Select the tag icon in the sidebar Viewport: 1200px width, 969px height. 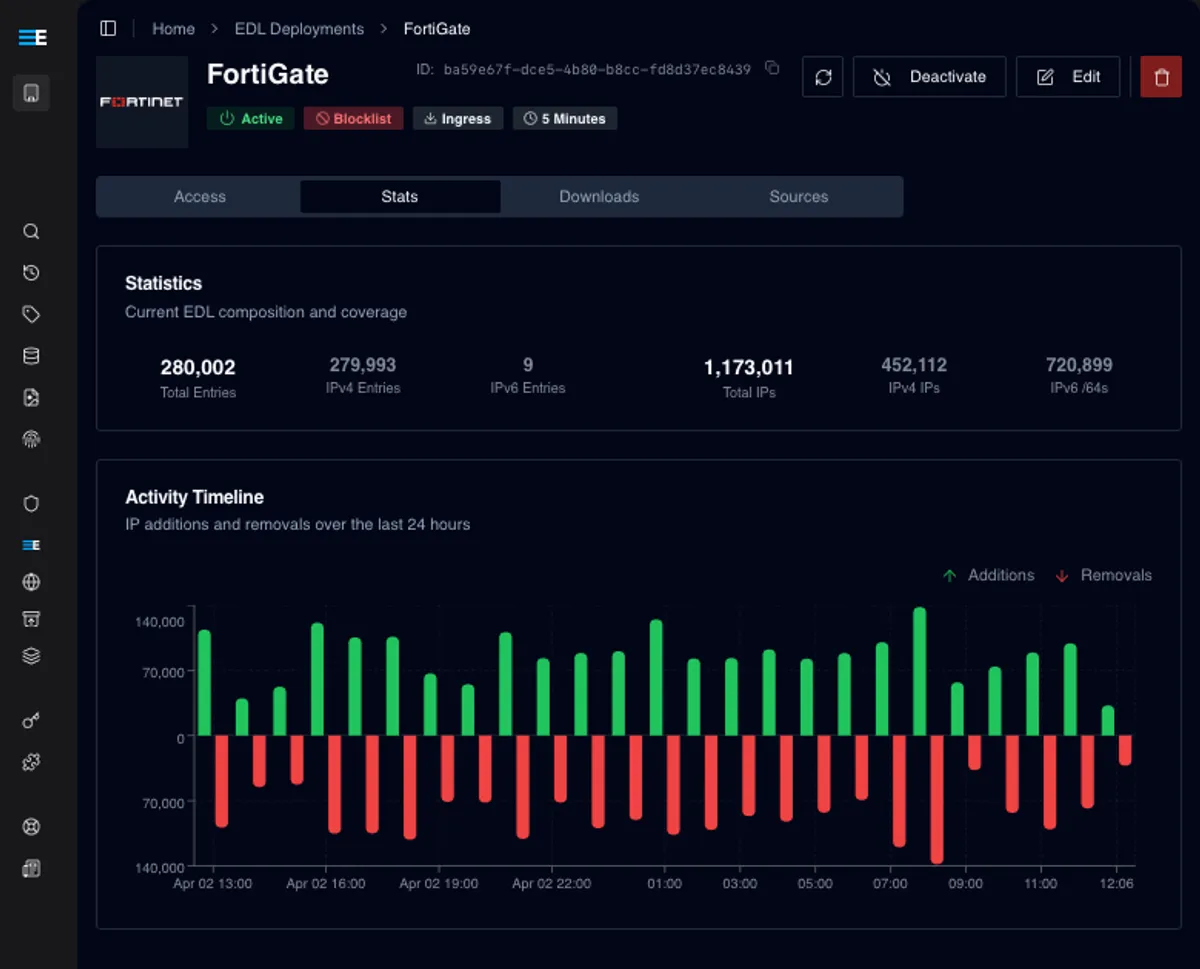[31, 313]
